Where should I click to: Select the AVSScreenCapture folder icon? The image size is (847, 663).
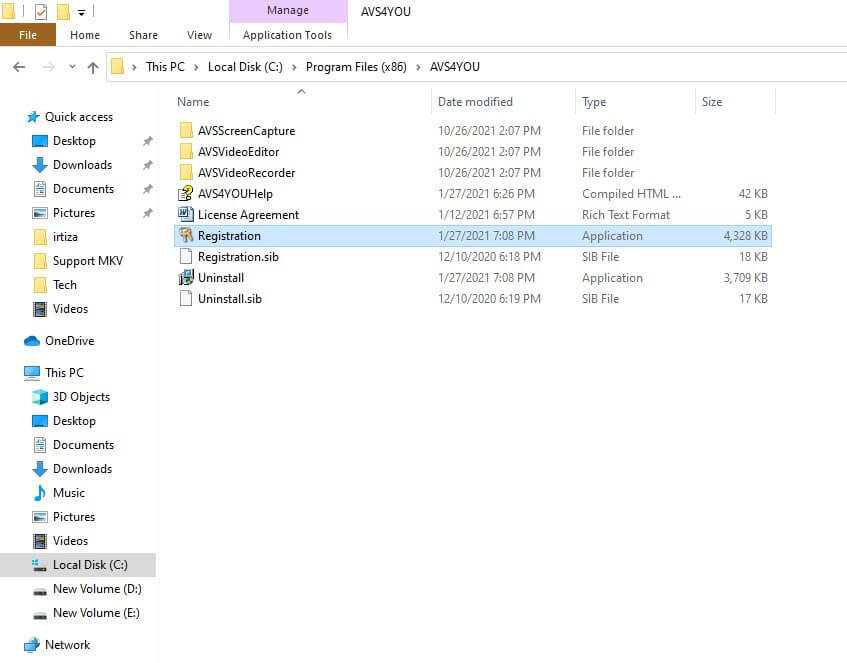186,130
